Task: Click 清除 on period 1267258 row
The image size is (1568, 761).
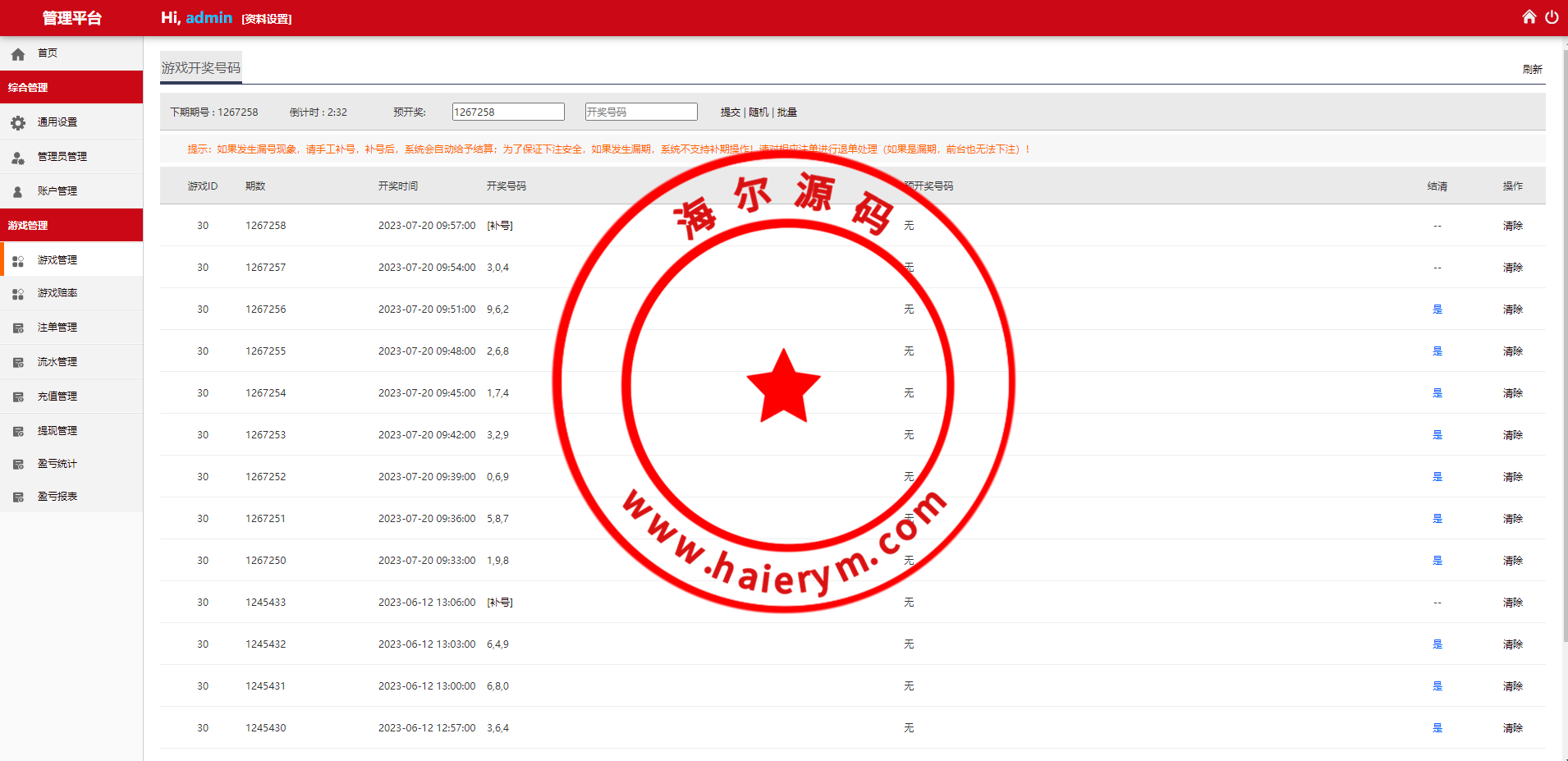Action: (1513, 225)
